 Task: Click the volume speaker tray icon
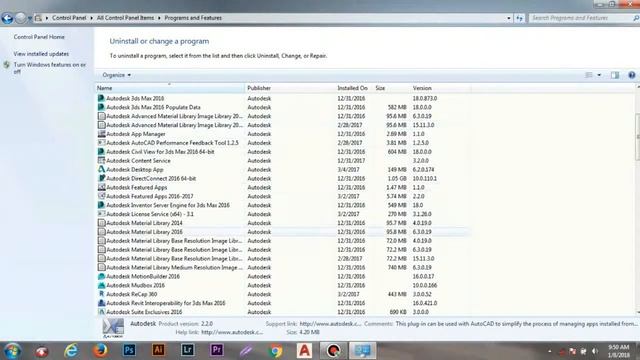click(x=595, y=351)
